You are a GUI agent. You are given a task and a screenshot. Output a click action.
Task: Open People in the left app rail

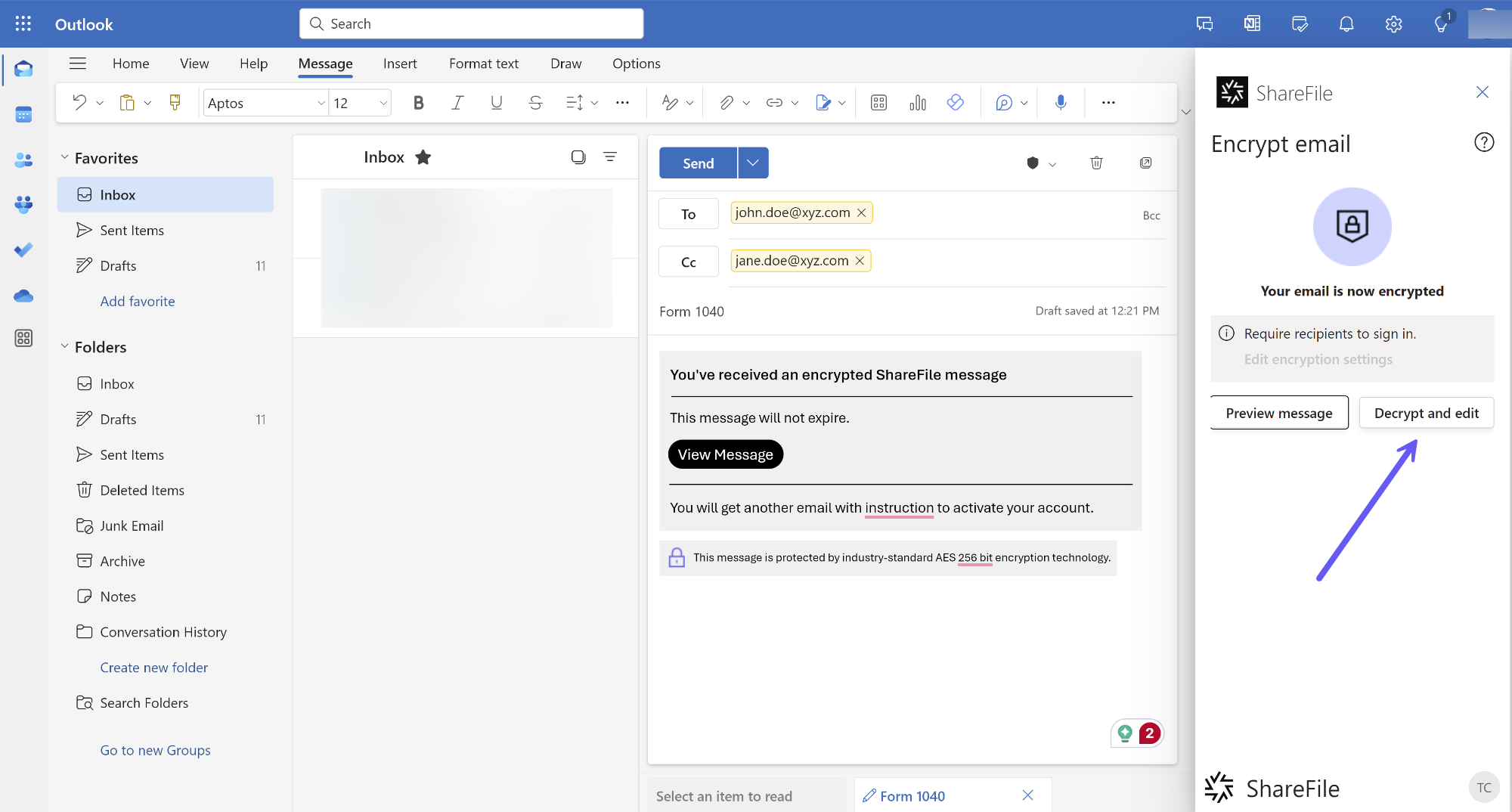23,160
